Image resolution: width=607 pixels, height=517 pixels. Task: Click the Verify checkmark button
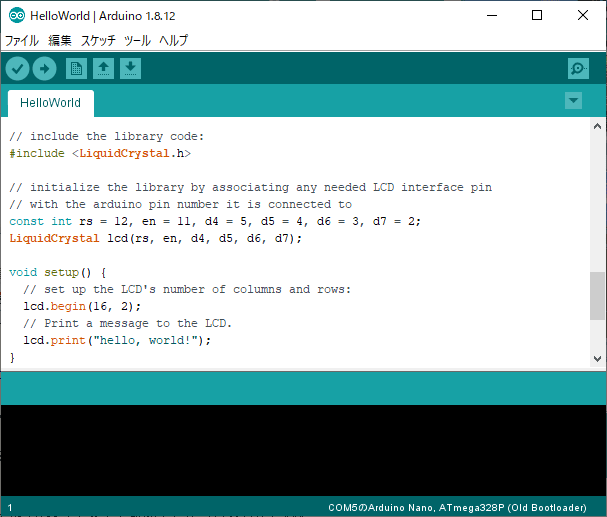tap(17, 69)
